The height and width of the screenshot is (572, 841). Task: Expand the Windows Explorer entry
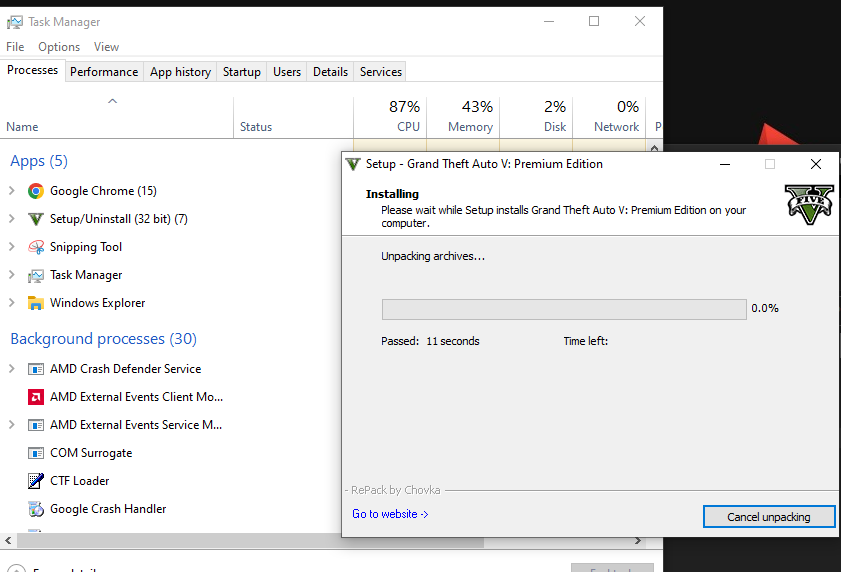tap(12, 302)
